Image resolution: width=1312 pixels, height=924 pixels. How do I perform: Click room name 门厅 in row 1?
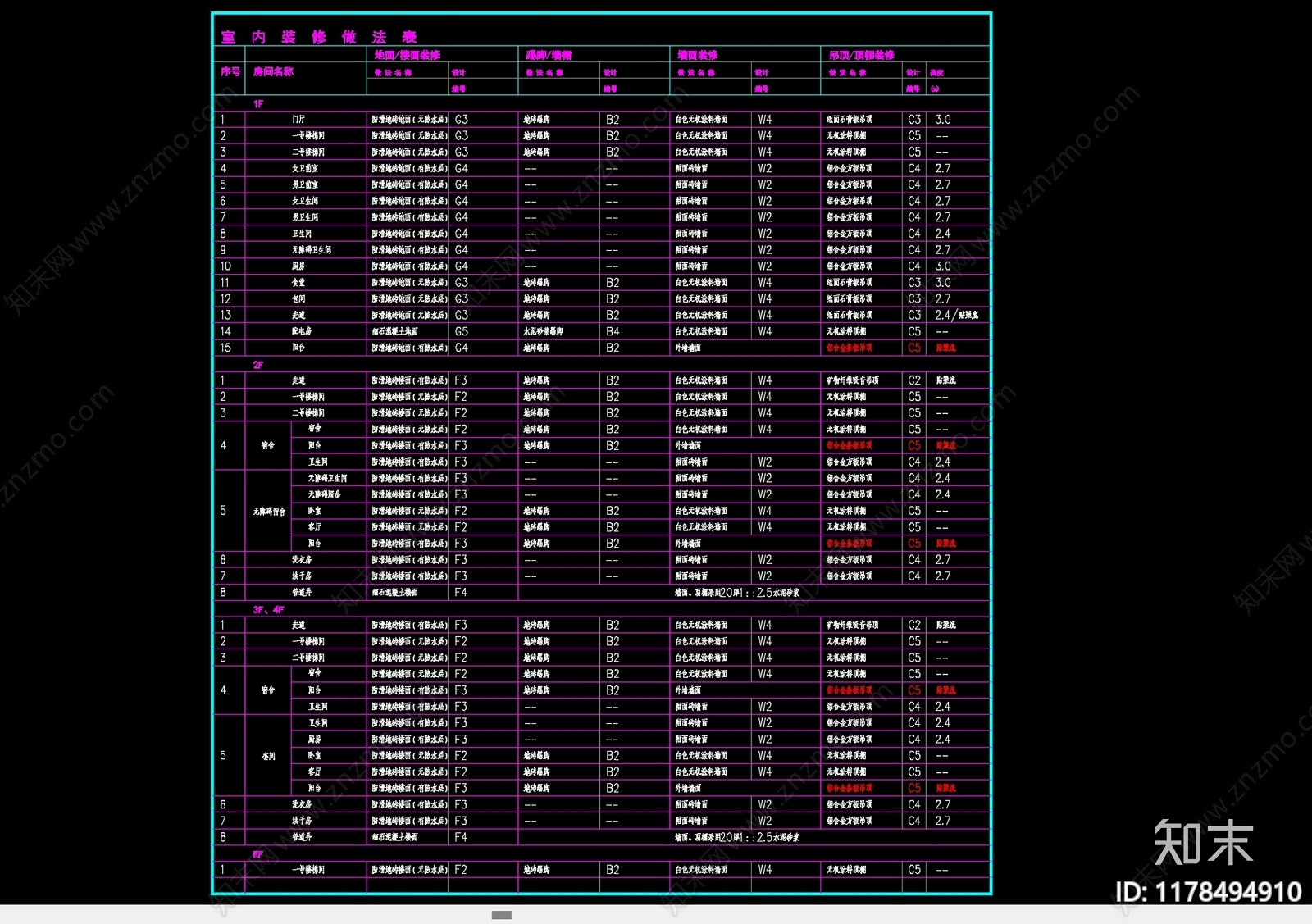(x=298, y=120)
